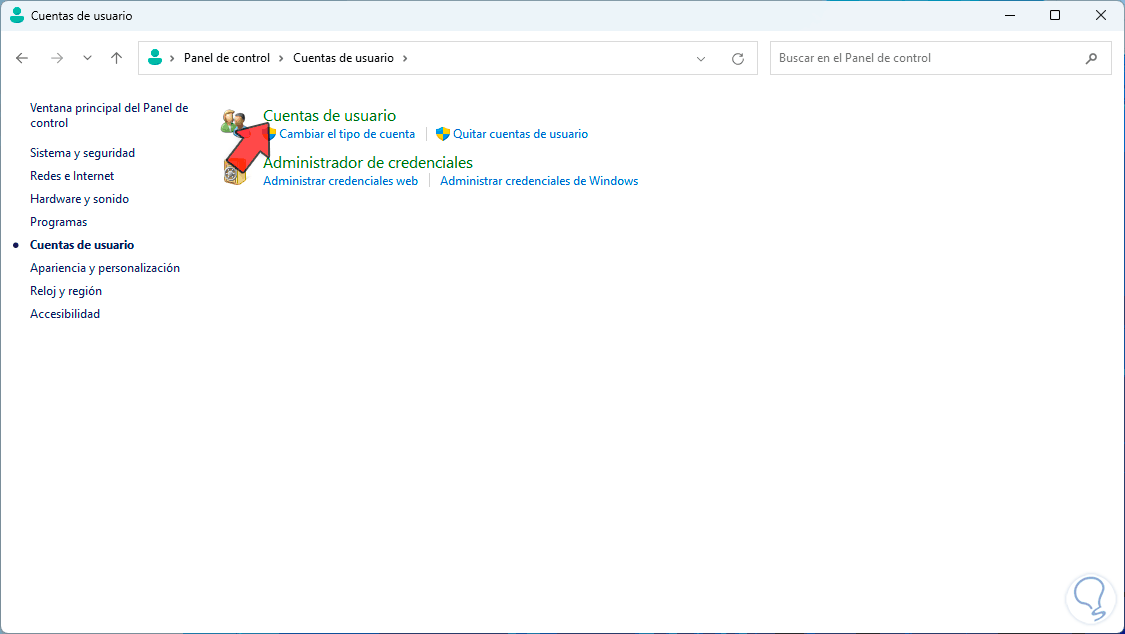Image resolution: width=1125 pixels, height=634 pixels.
Task: Open Hardware y sonido category
Action: pos(80,199)
